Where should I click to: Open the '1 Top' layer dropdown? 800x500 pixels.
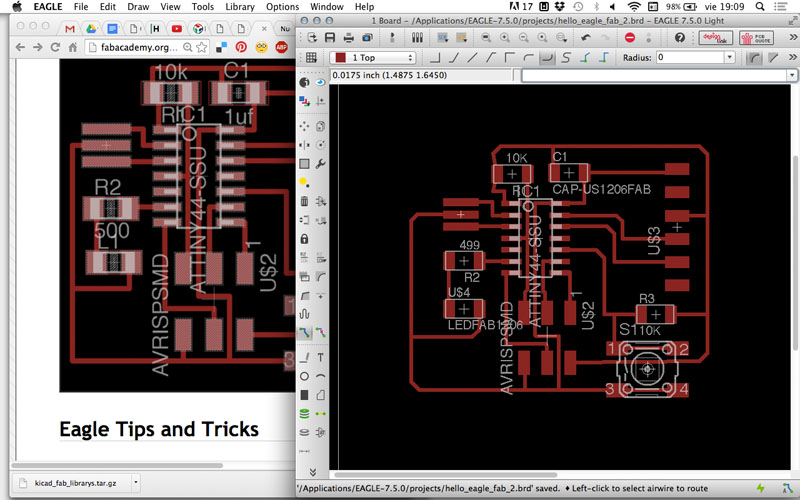[372, 58]
